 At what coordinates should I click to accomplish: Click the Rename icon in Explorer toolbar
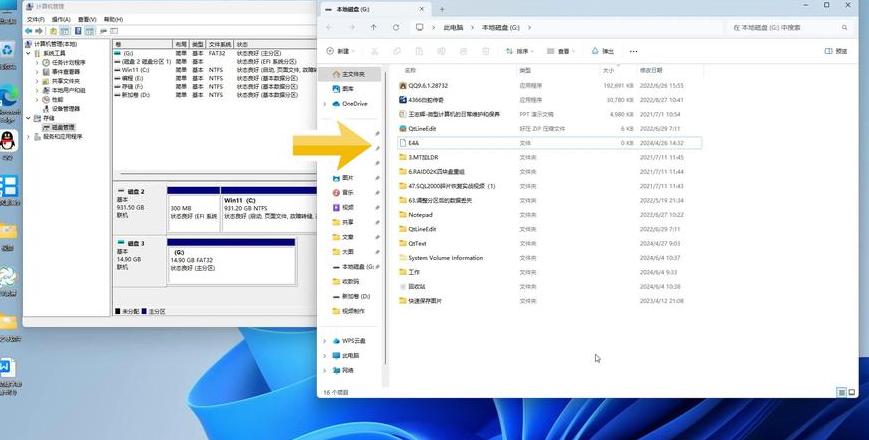coord(441,51)
